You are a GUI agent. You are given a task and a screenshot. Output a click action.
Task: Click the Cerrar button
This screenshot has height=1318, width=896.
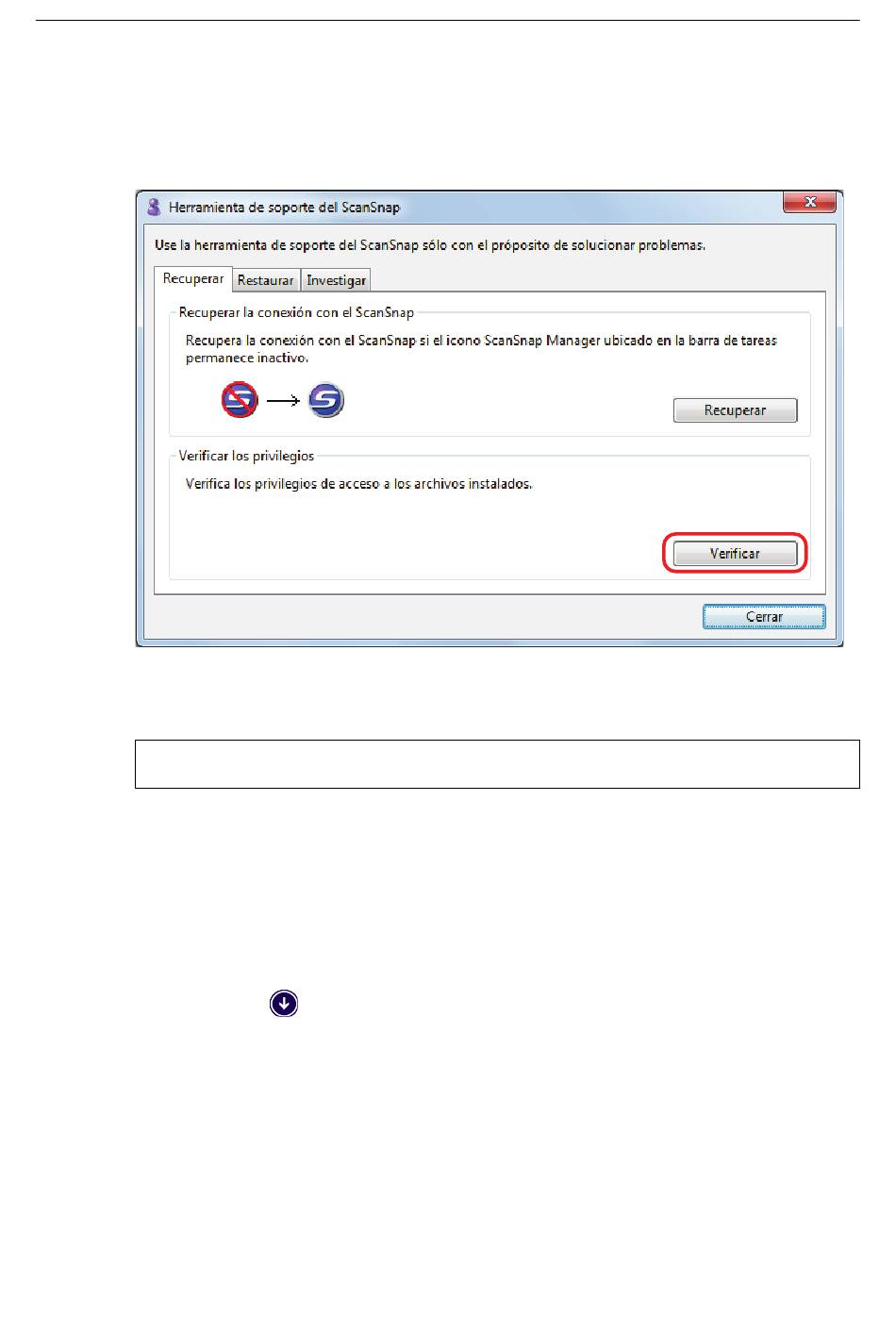764,617
